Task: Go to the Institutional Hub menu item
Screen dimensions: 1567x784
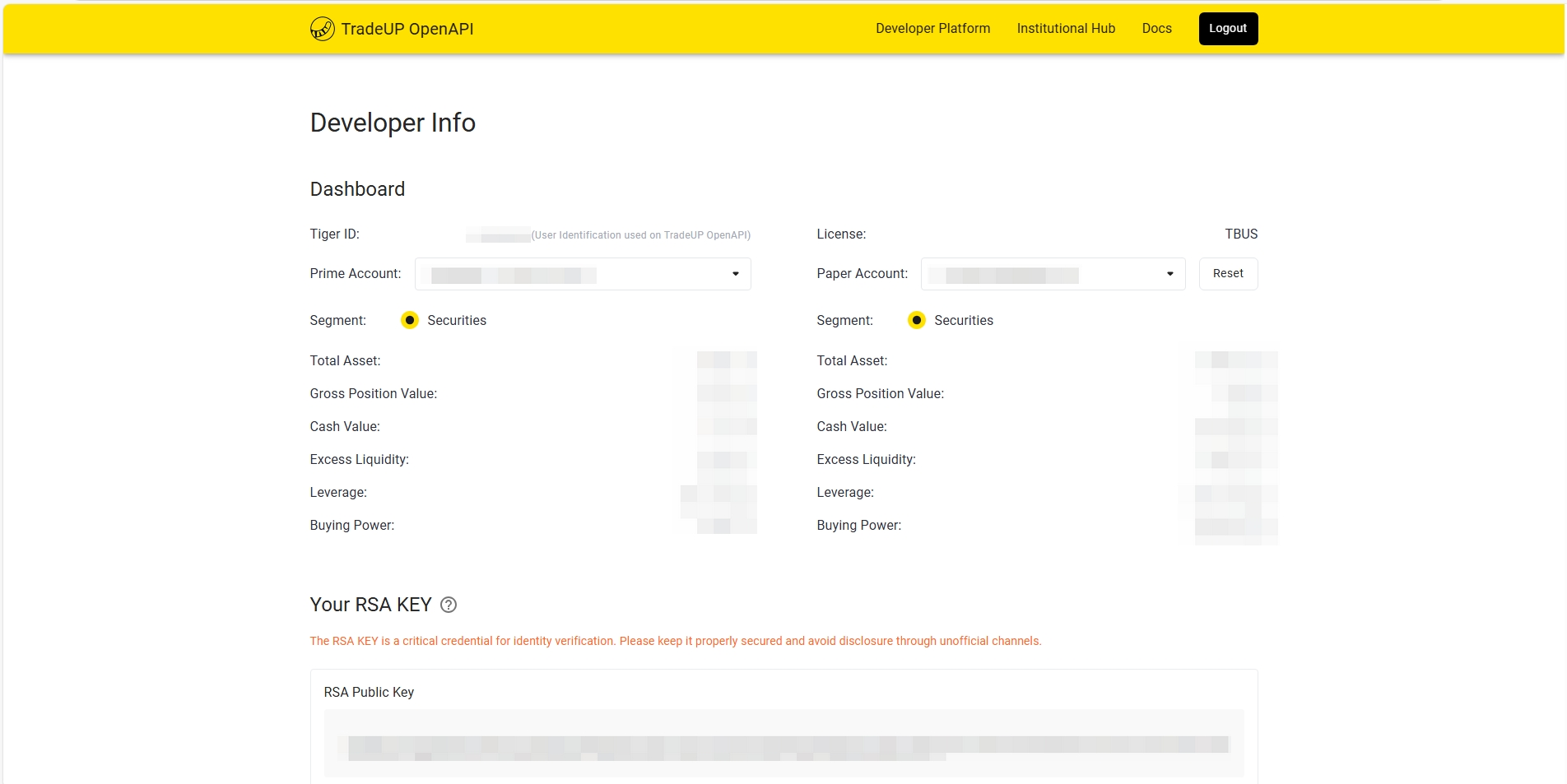Action: (x=1067, y=28)
